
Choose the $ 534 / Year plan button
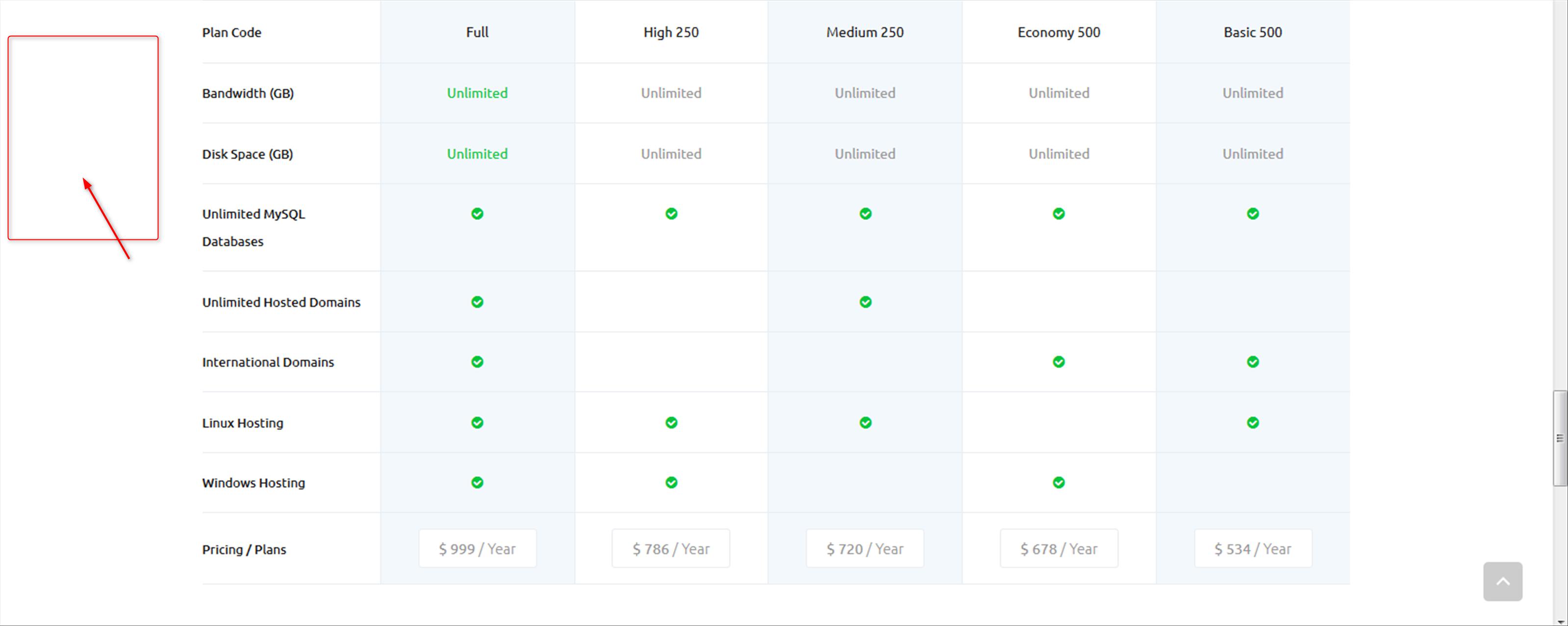(x=1253, y=548)
